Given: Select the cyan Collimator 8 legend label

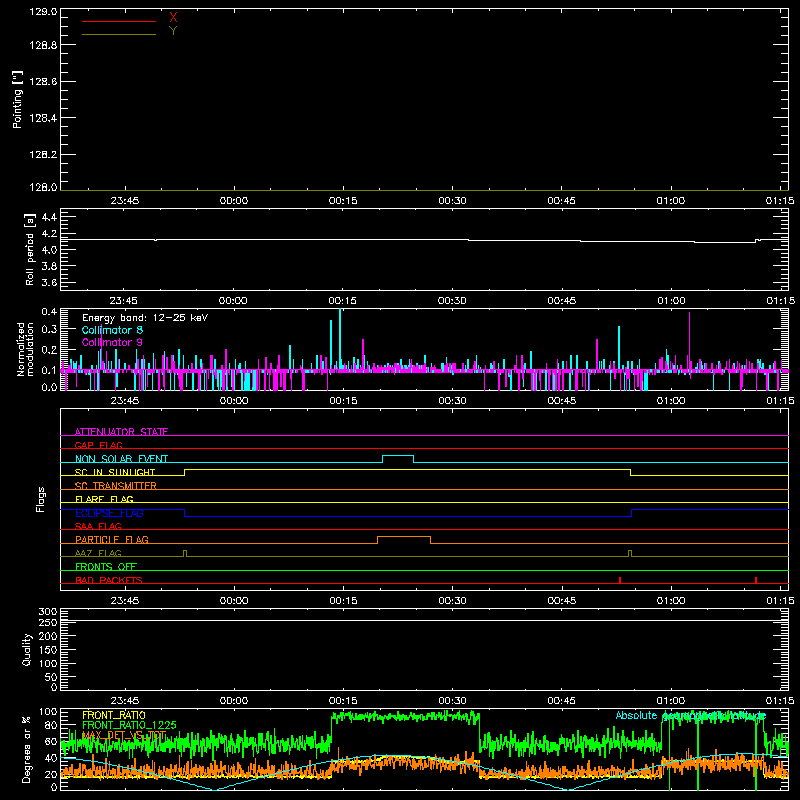Looking at the screenshot, I should coord(112,330).
